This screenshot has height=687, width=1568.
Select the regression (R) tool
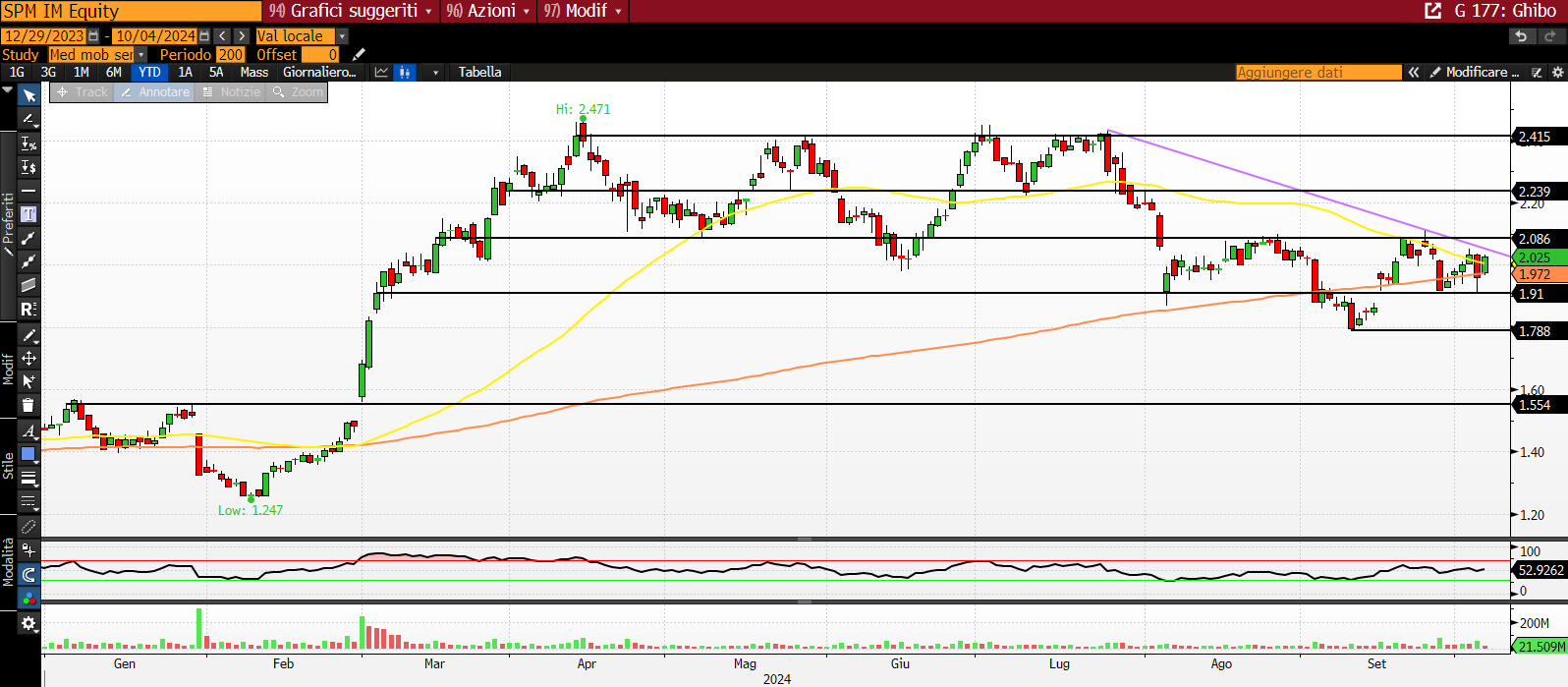coord(28,309)
